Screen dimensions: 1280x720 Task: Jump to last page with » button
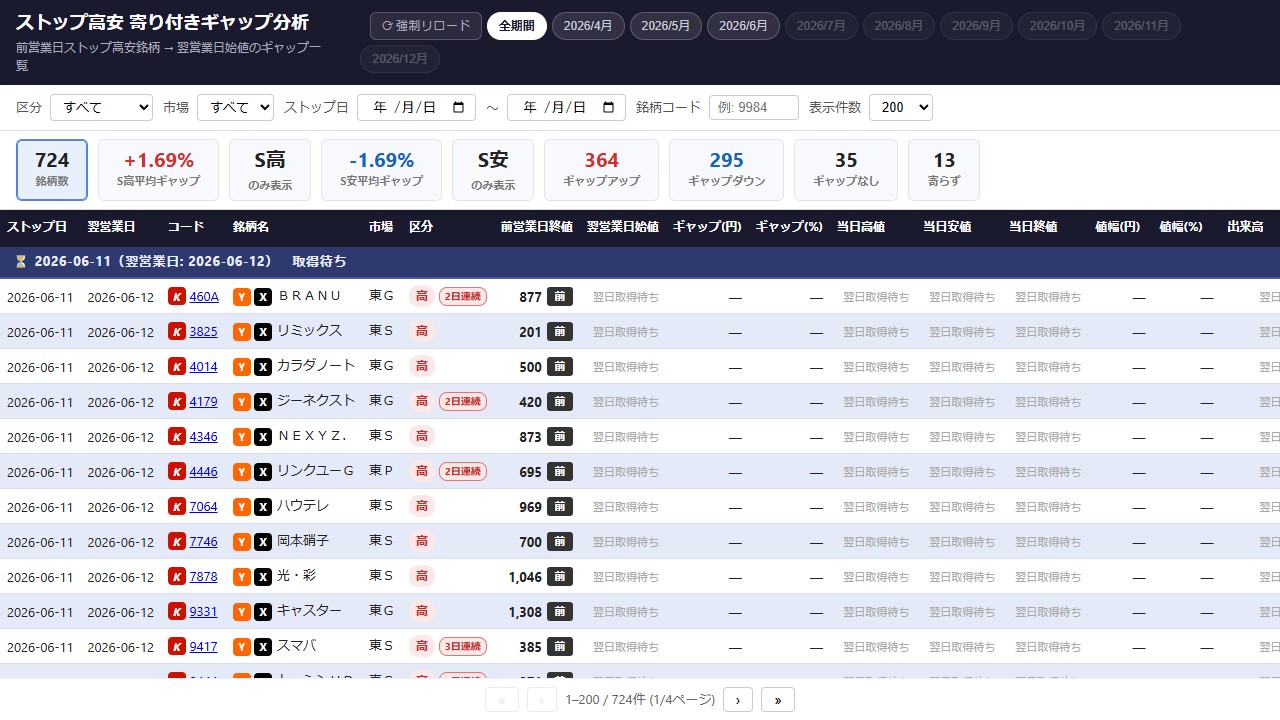coord(778,700)
